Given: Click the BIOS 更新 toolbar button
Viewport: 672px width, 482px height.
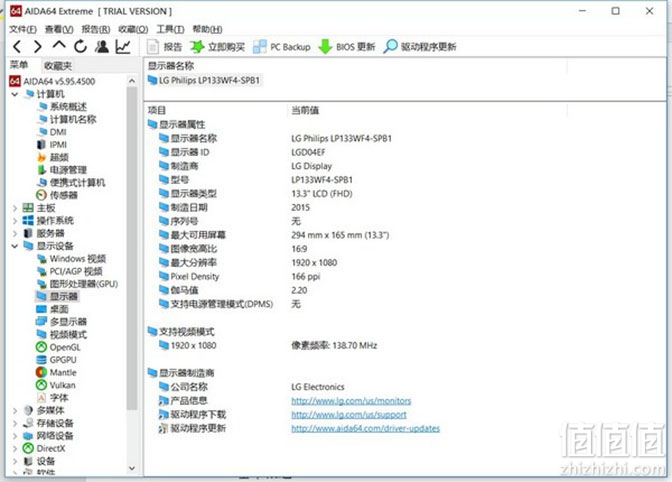Looking at the screenshot, I should tap(347, 47).
